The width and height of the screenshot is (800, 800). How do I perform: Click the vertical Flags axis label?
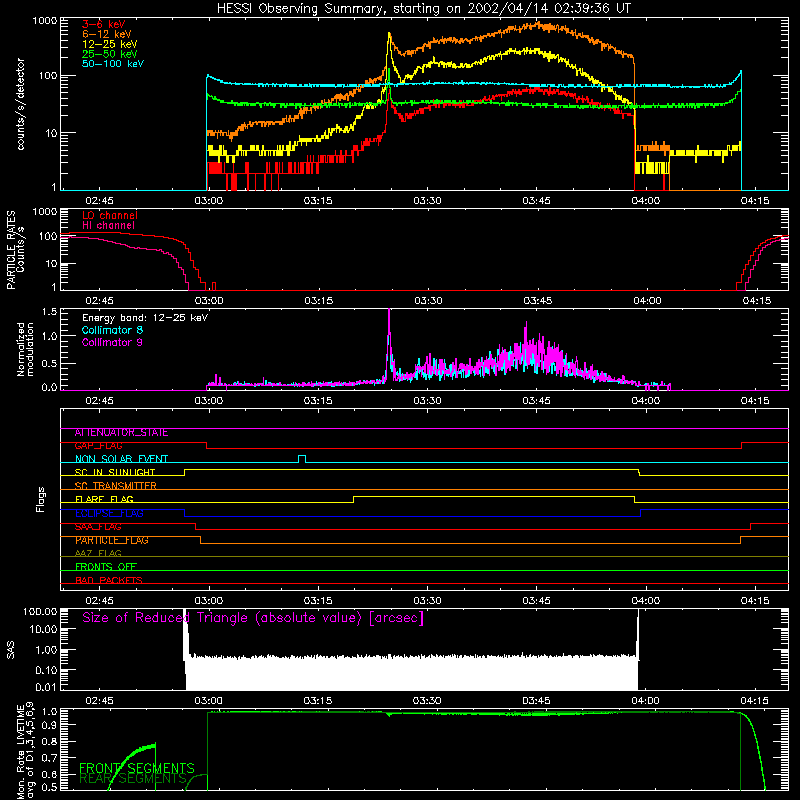pyautogui.click(x=41, y=499)
